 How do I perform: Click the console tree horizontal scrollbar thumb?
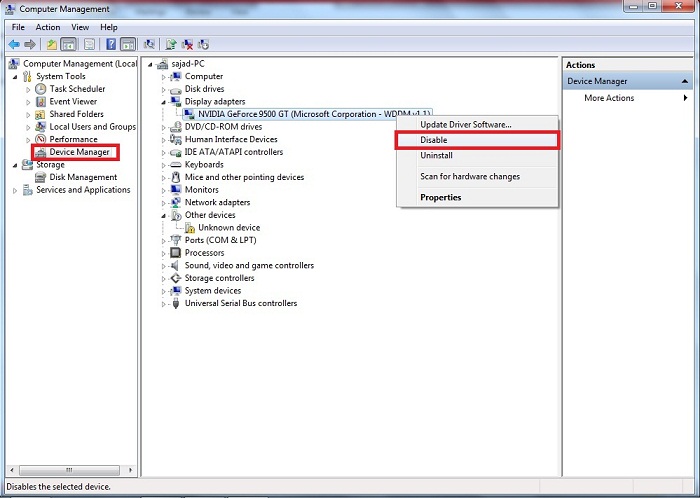click(69, 470)
